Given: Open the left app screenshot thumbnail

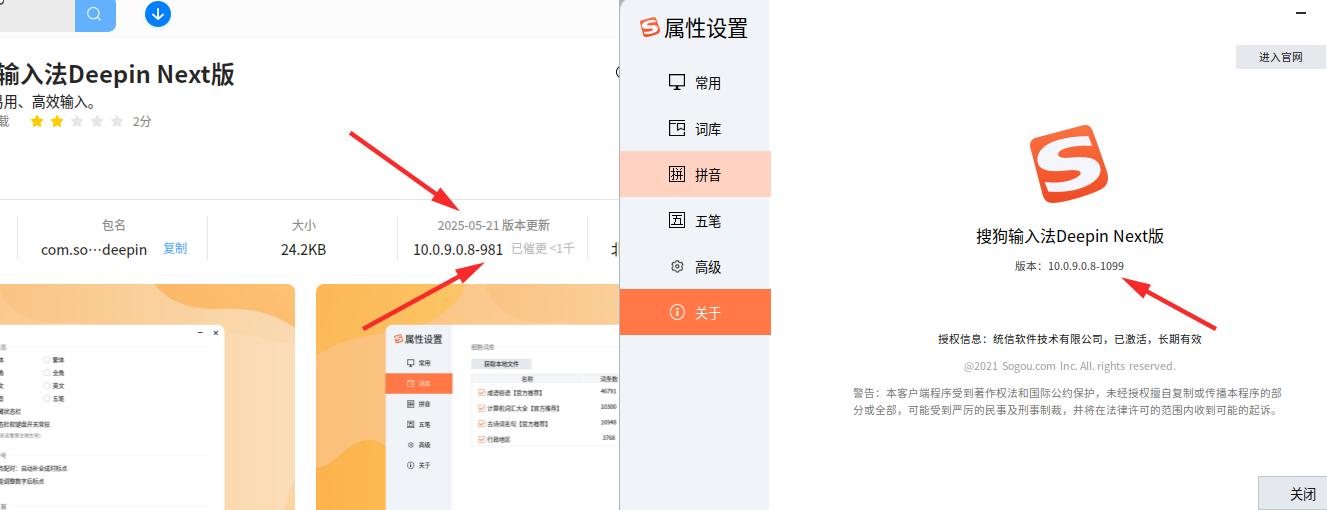Looking at the screenshot, I should pos(147,397).
